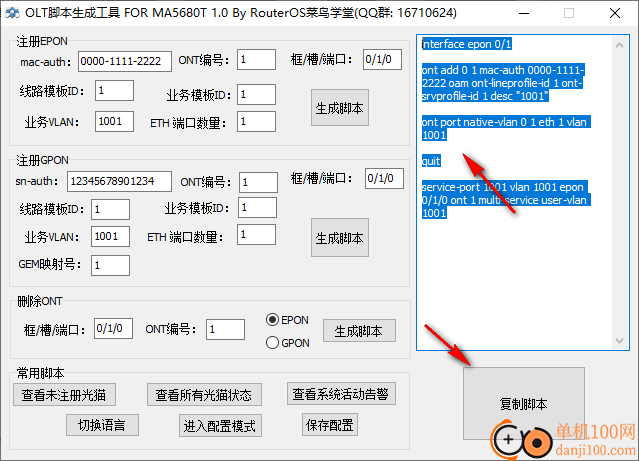Click the 复制脚本 button
This screenshot has width=639, height=461.
(x=524, y=404)
